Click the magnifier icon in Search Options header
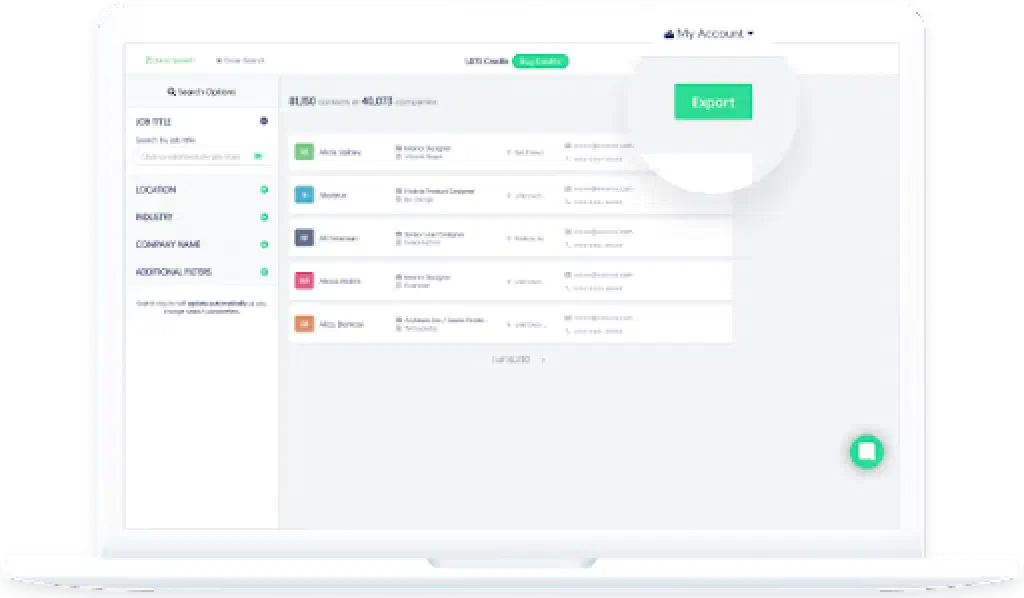Viewport: 1024px width, 598px height. tap(171, 91)
